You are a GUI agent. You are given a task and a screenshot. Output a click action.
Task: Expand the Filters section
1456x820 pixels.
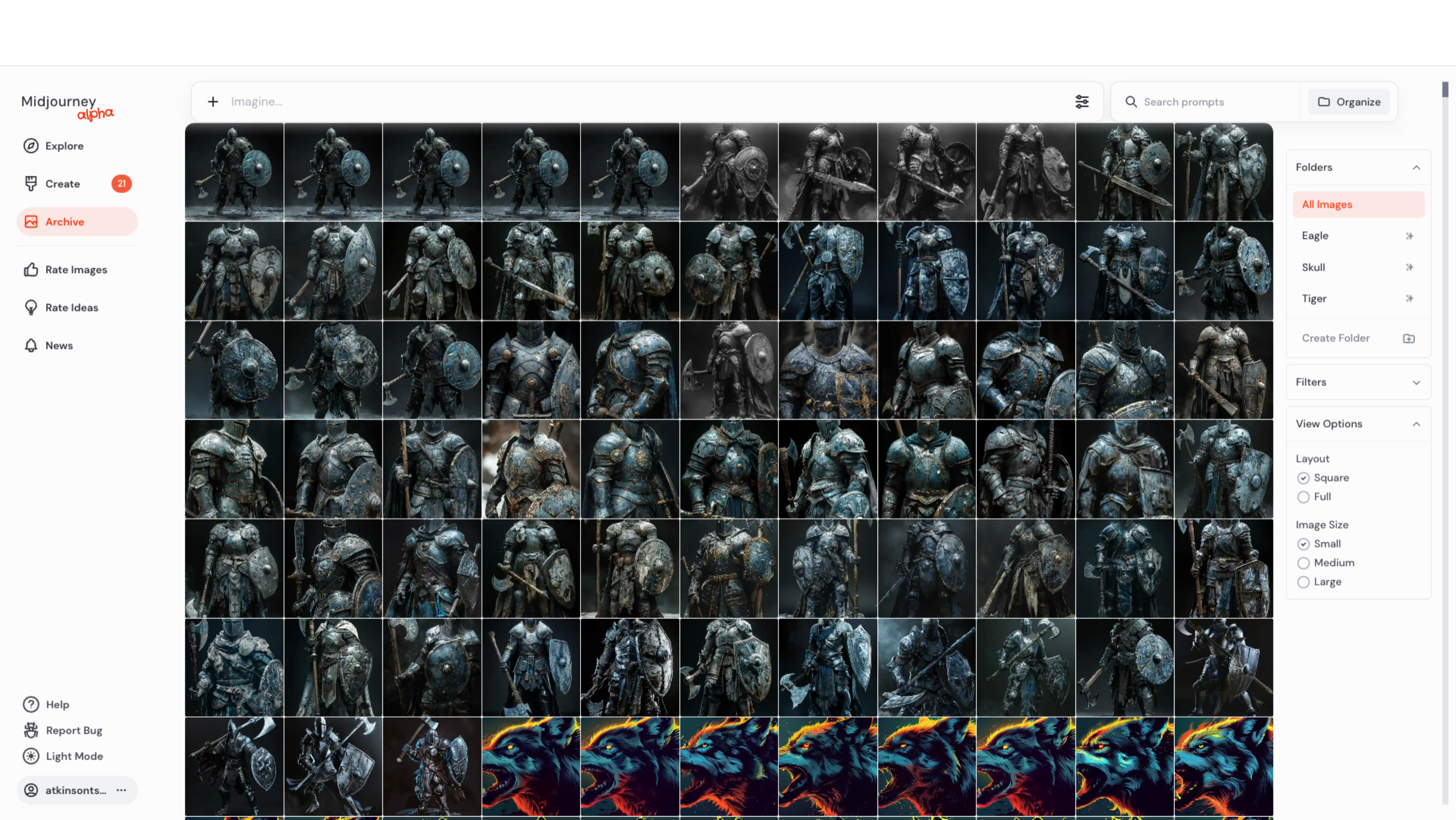pyautogui.click(x=1416, y=382)
